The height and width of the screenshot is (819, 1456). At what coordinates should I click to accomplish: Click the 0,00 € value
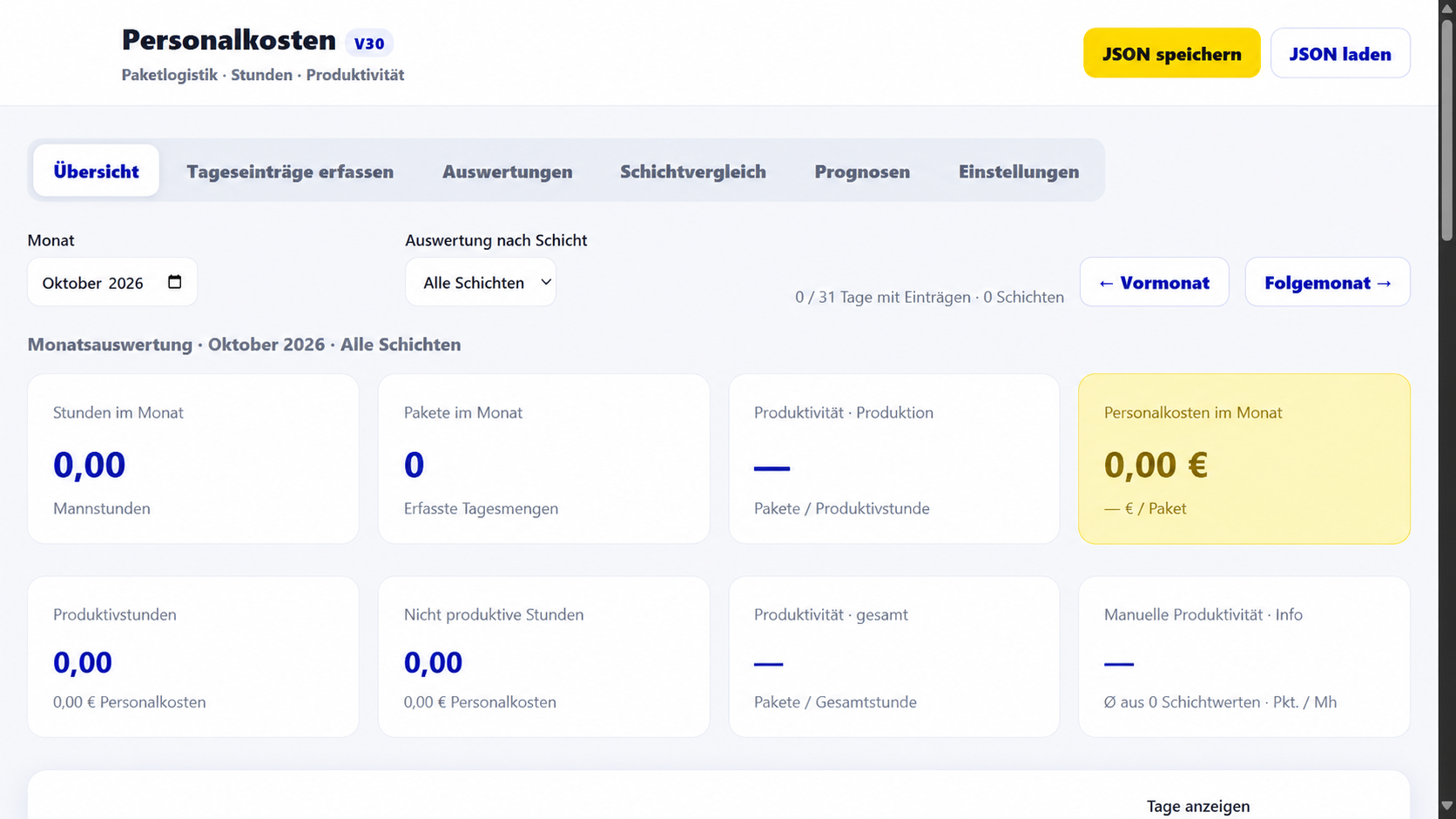pyautogui.click(x=1156, y=465)
